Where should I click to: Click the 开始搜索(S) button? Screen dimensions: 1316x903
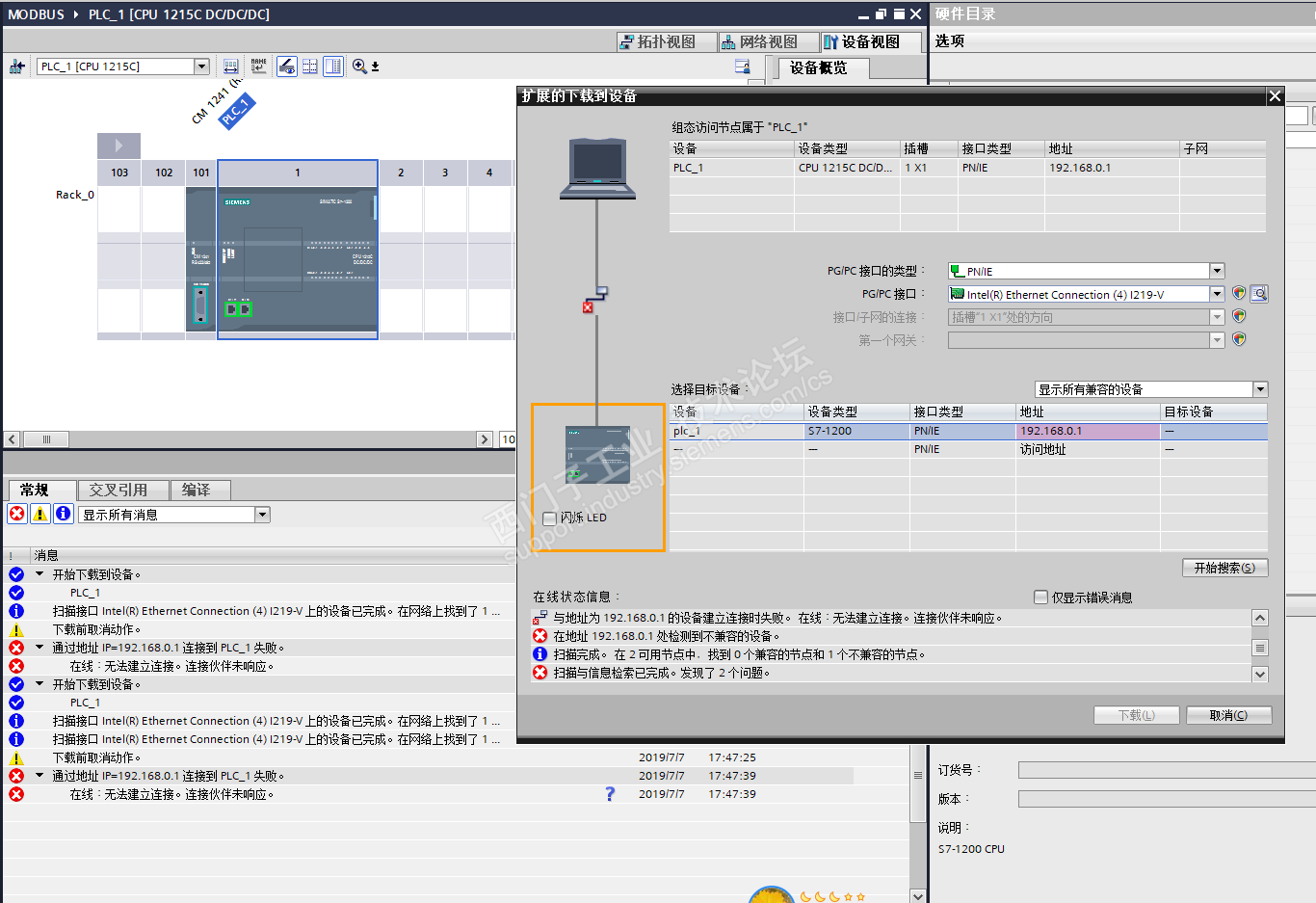coord(1225,568)
